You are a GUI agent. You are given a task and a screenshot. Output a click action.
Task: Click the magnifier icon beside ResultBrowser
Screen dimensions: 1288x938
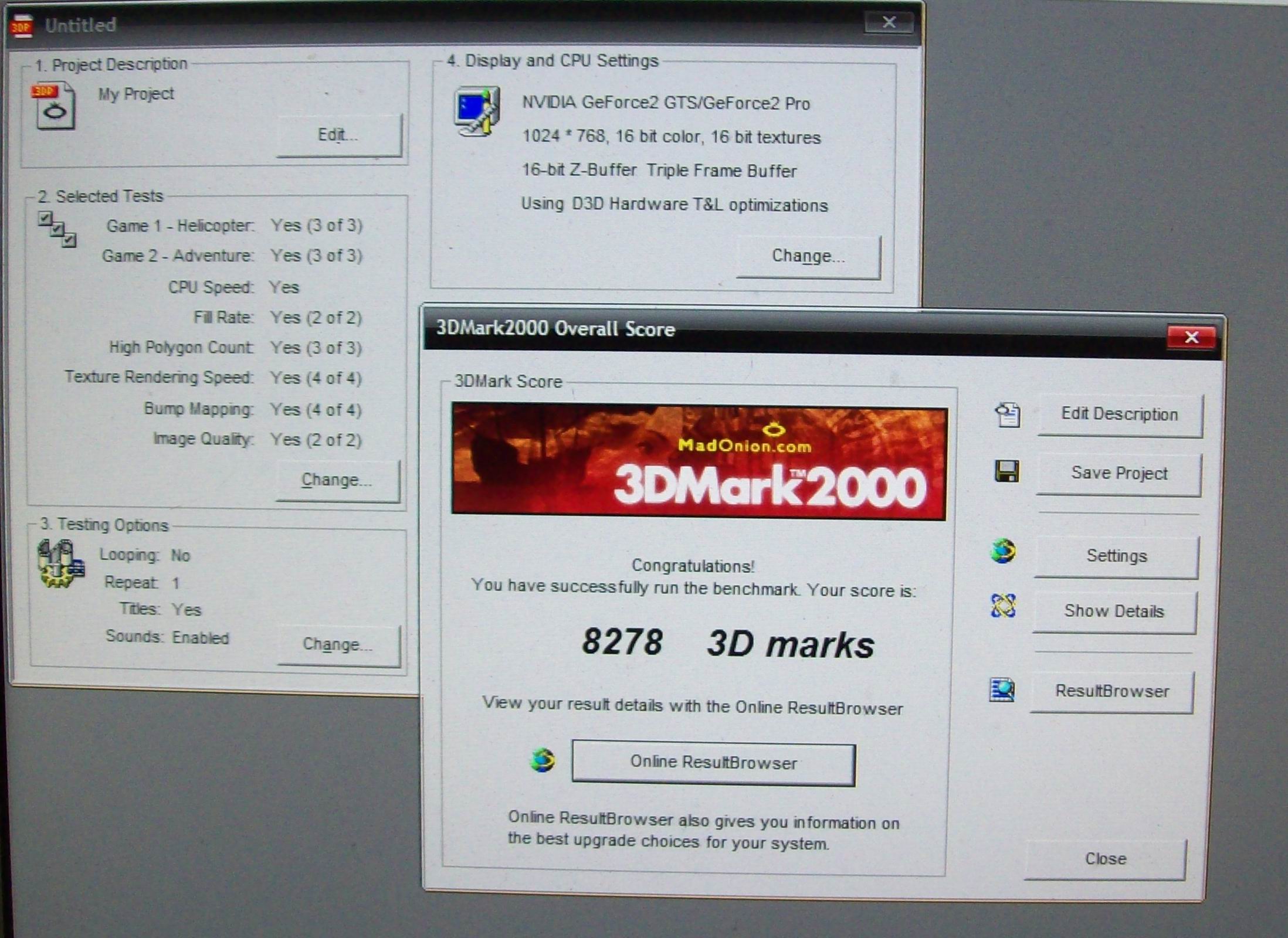tap(1002, 690)
